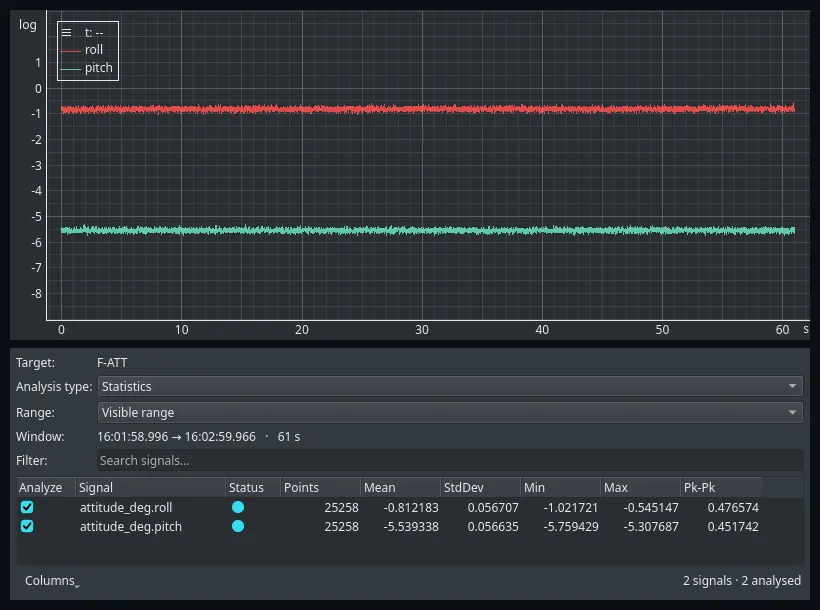Focus the Search signals filter field
Screen dimensions: 820x610
(450, 460)
